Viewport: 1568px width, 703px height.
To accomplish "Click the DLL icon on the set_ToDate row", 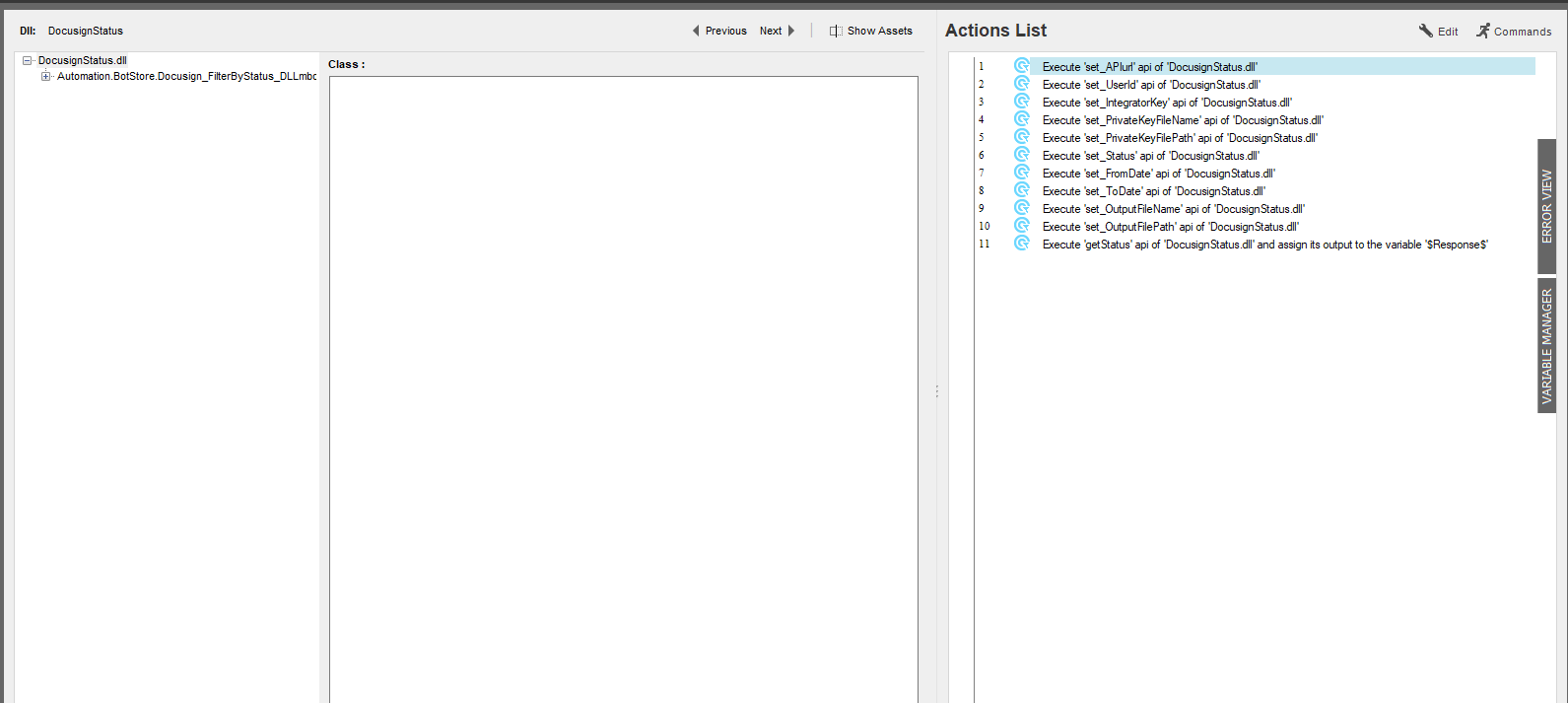I will pyautogui.click(x=1022, y=190).
